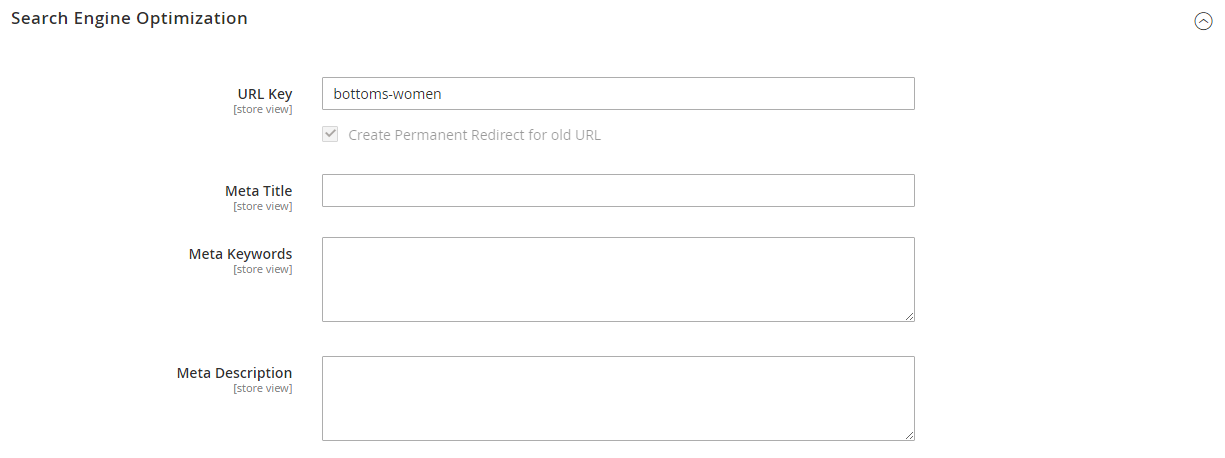Collapse section with the circular chevron icon
Viewport: 1225px width, 458px height.
click(1203, 21)
